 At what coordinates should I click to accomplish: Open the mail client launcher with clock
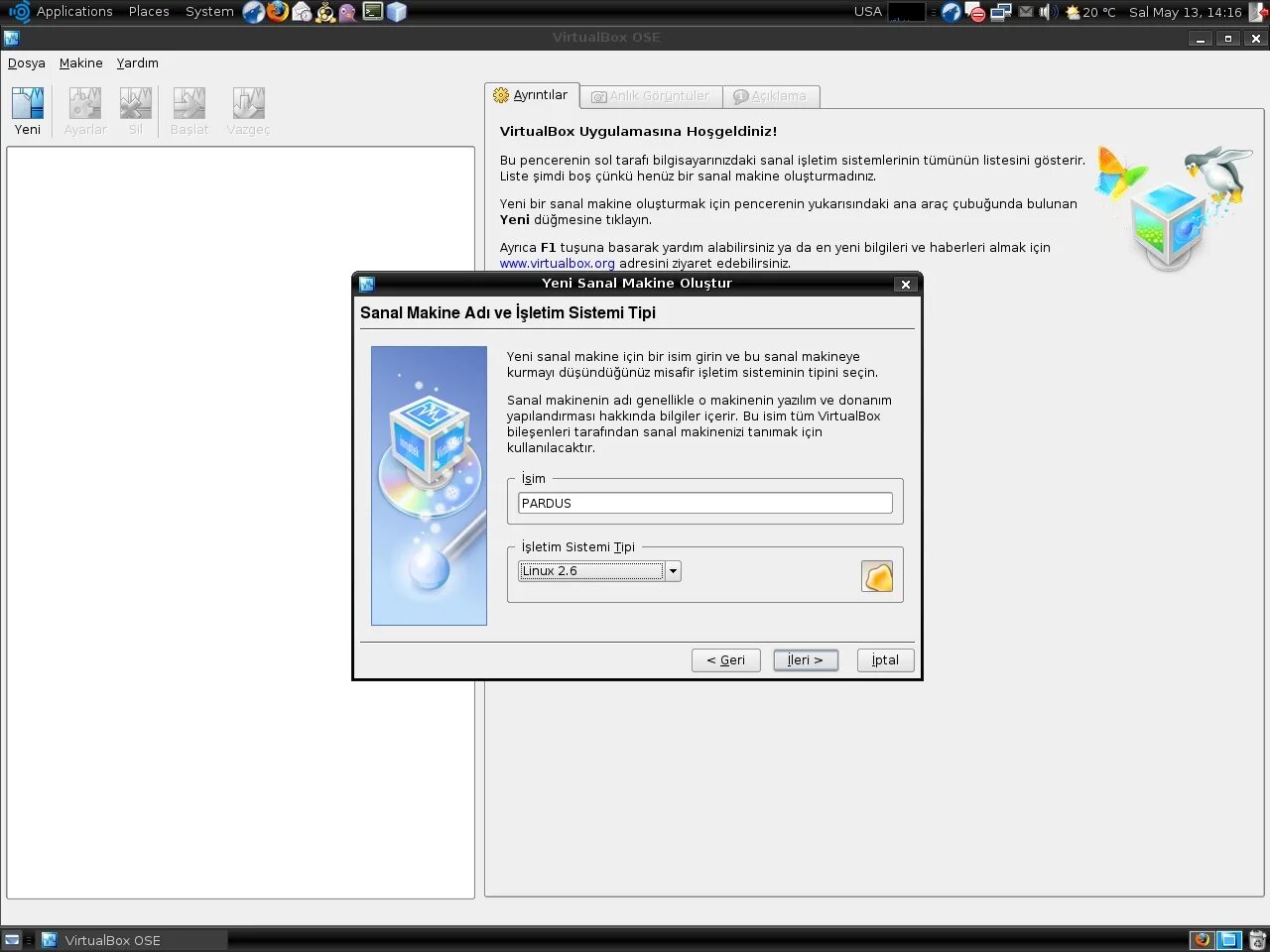302,12
